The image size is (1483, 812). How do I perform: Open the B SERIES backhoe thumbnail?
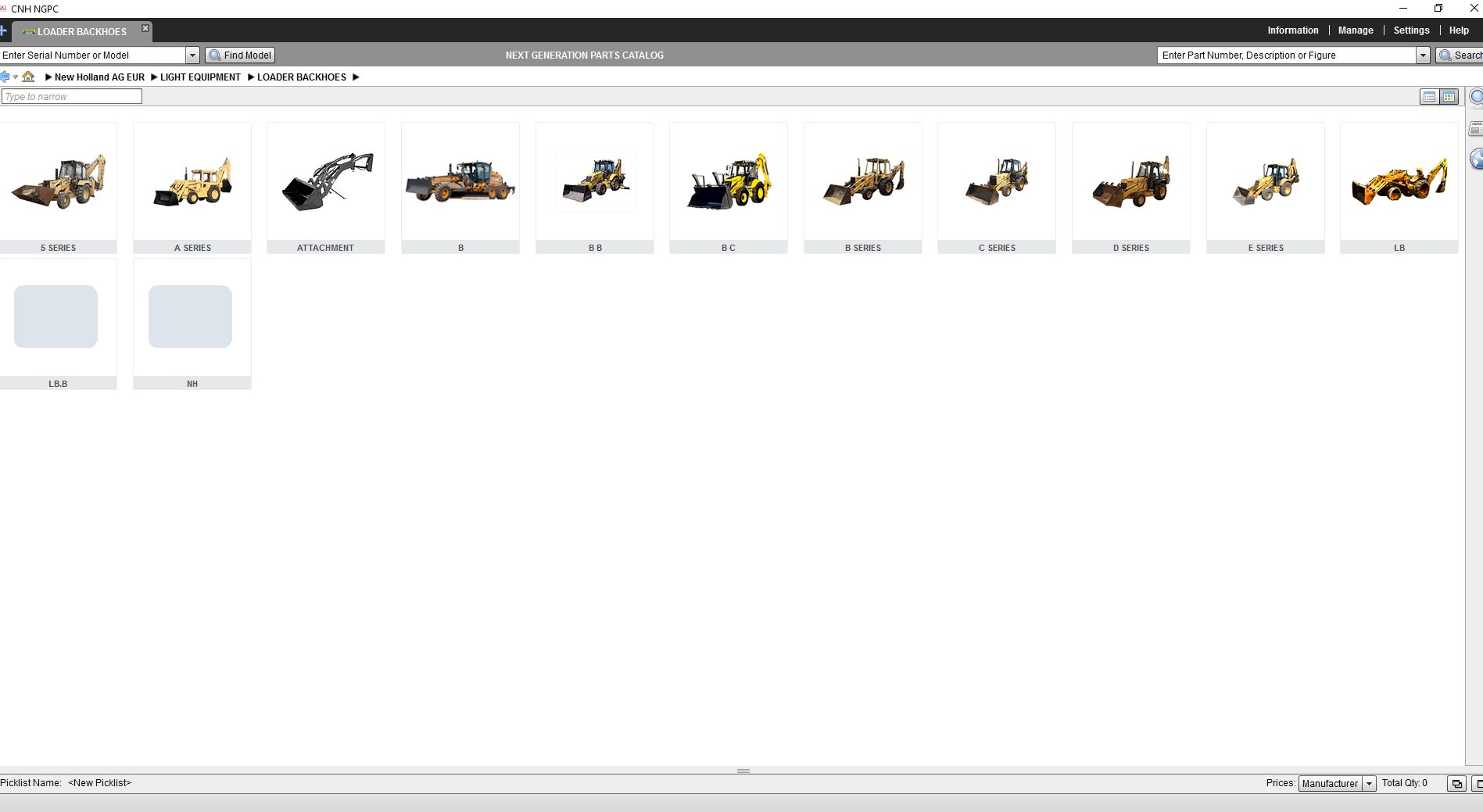[863, 184]
